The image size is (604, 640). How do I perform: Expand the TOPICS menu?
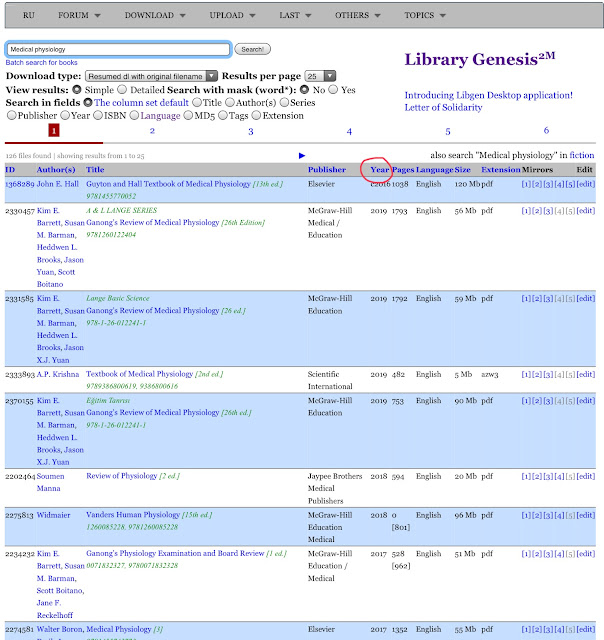click(425, 15)
